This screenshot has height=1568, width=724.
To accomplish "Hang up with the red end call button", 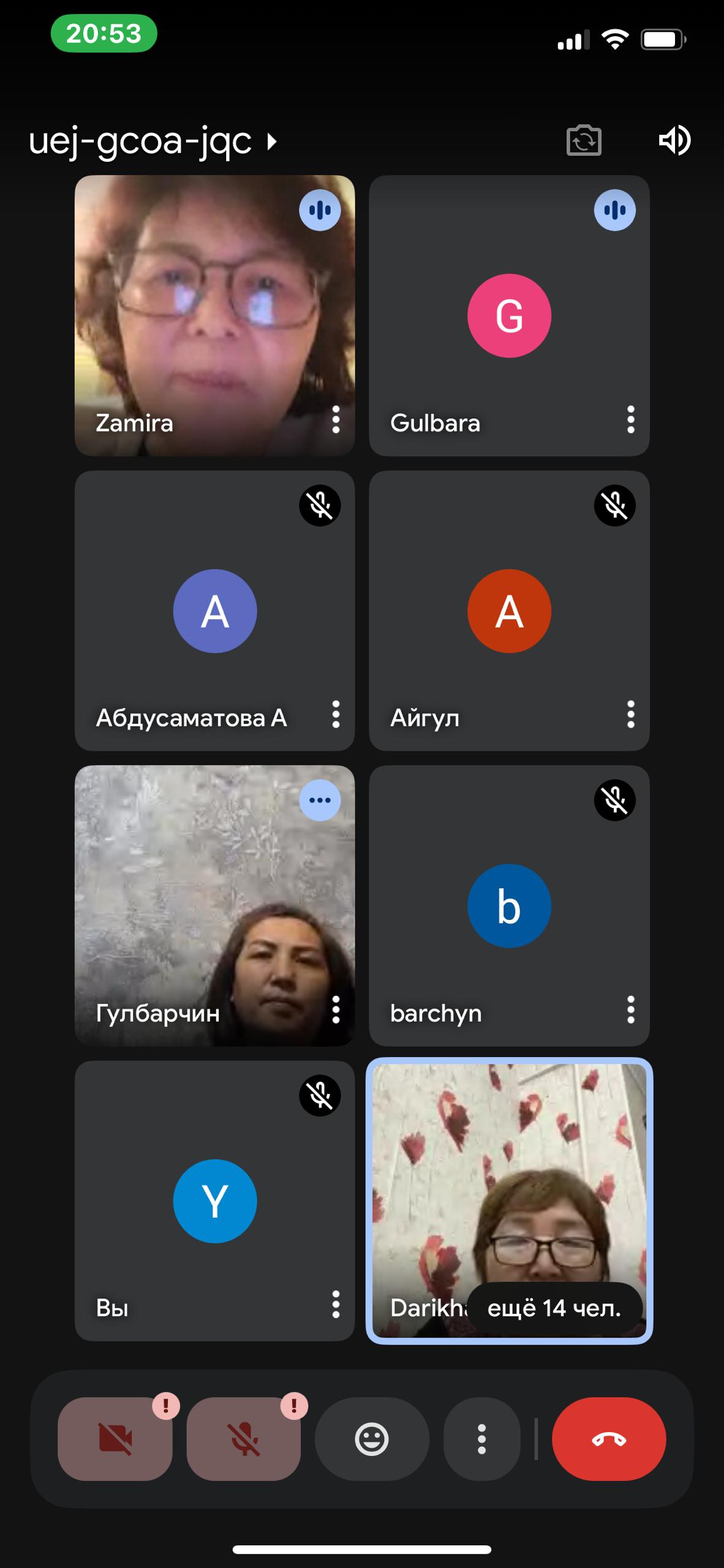I will (609, 1439).
